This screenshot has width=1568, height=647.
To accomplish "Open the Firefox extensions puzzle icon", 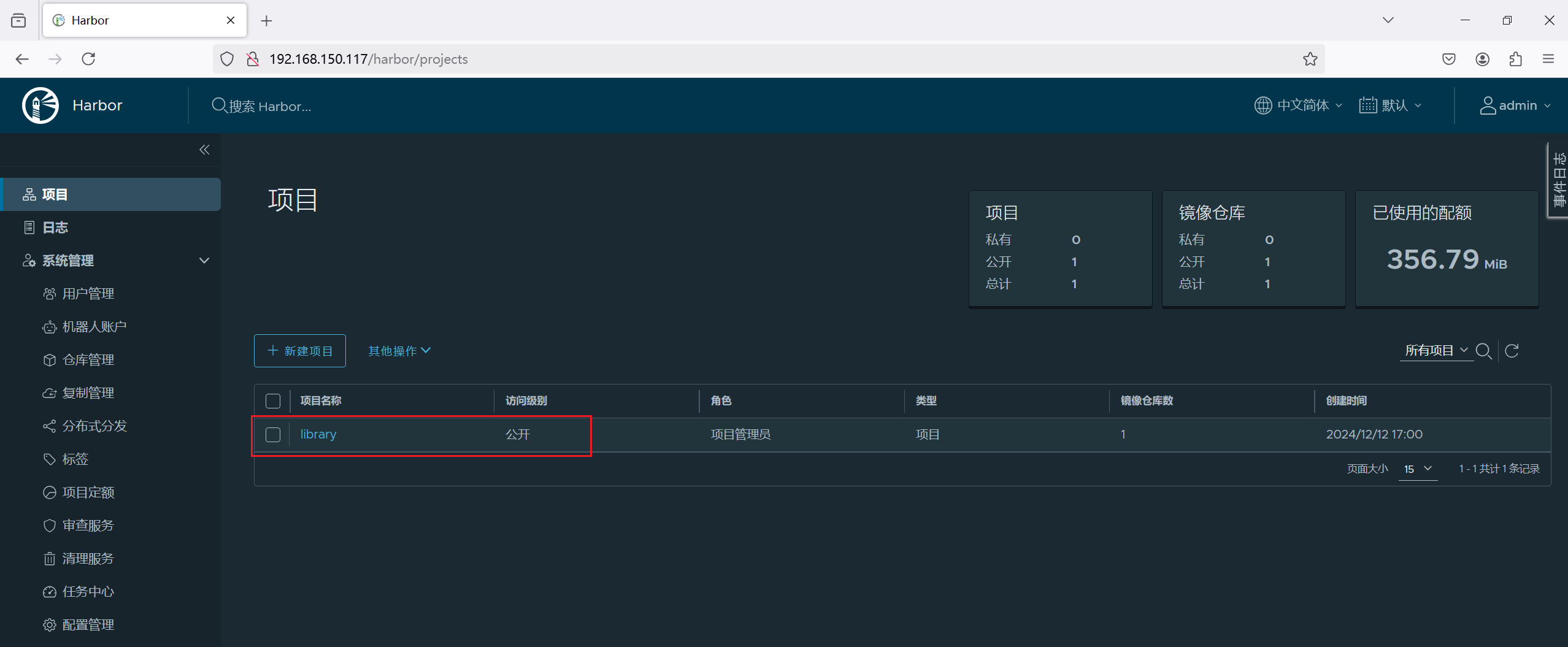I will click(x=1515, y=59).
